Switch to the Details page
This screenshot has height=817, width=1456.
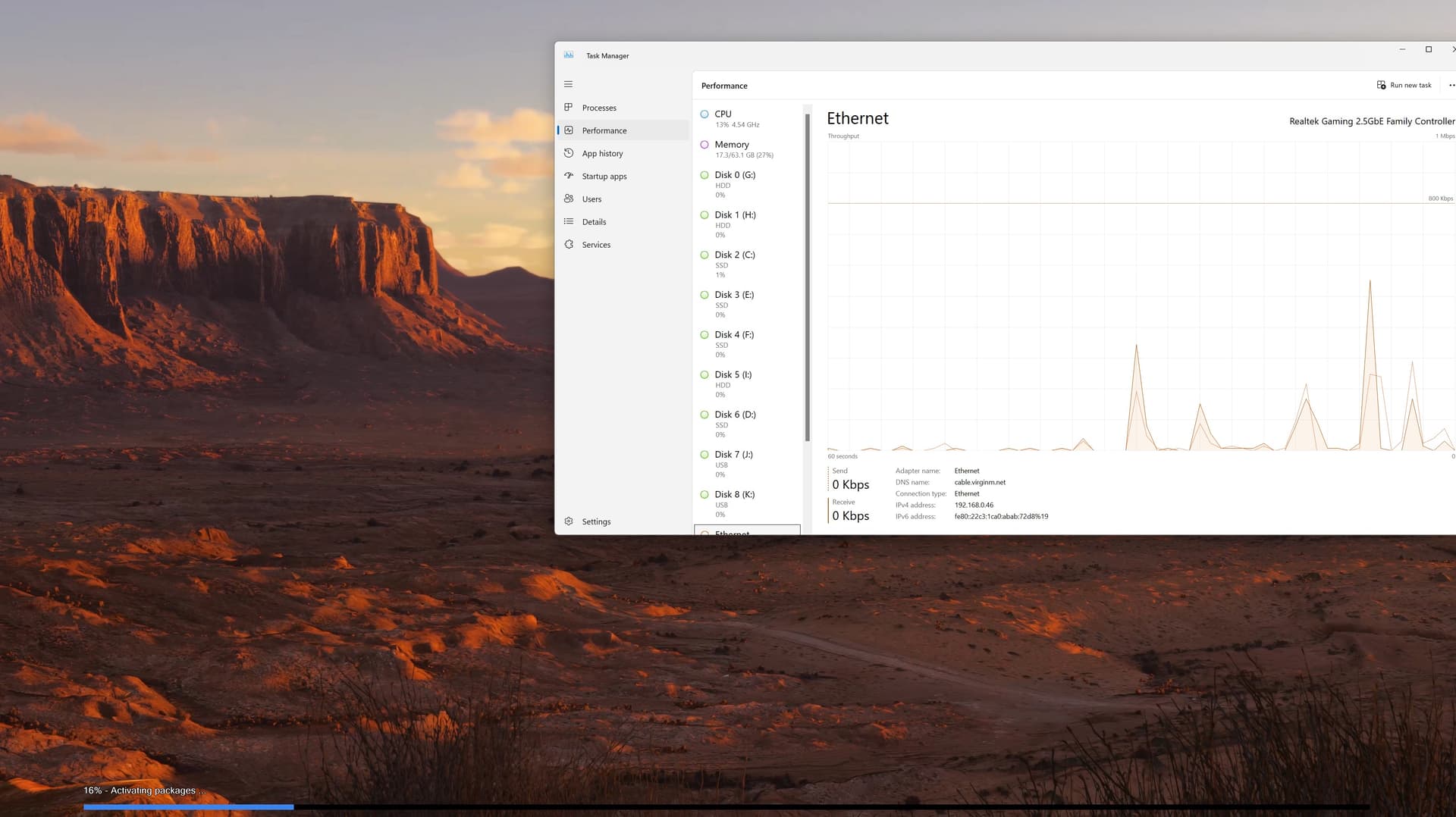point(593,221)
